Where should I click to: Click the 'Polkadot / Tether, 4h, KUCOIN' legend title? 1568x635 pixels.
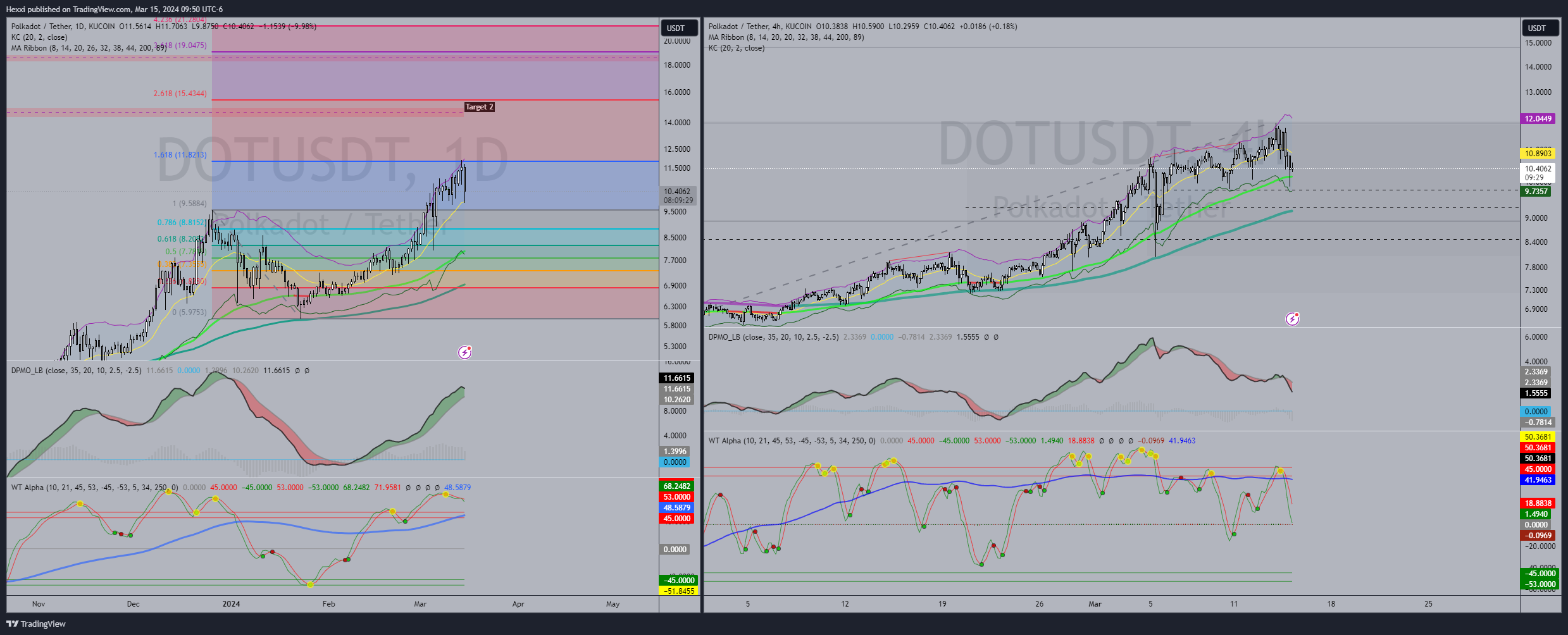coord(760,27)
